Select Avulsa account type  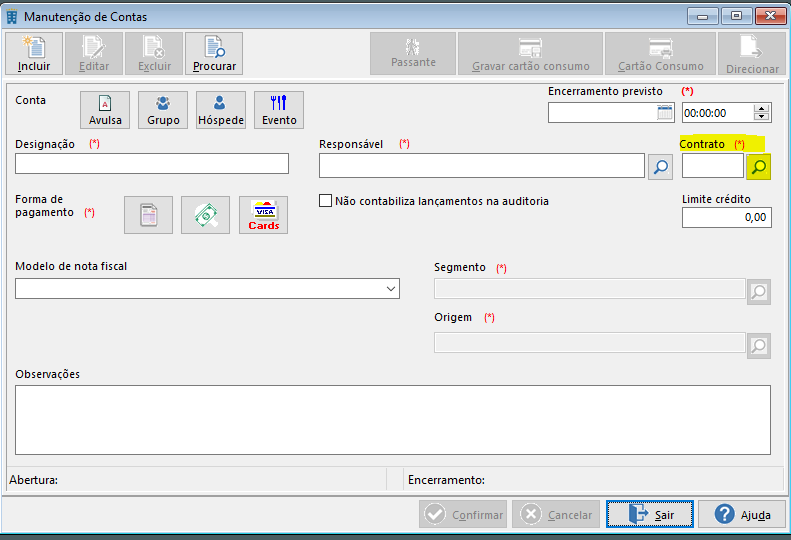(x=105, y=110)
